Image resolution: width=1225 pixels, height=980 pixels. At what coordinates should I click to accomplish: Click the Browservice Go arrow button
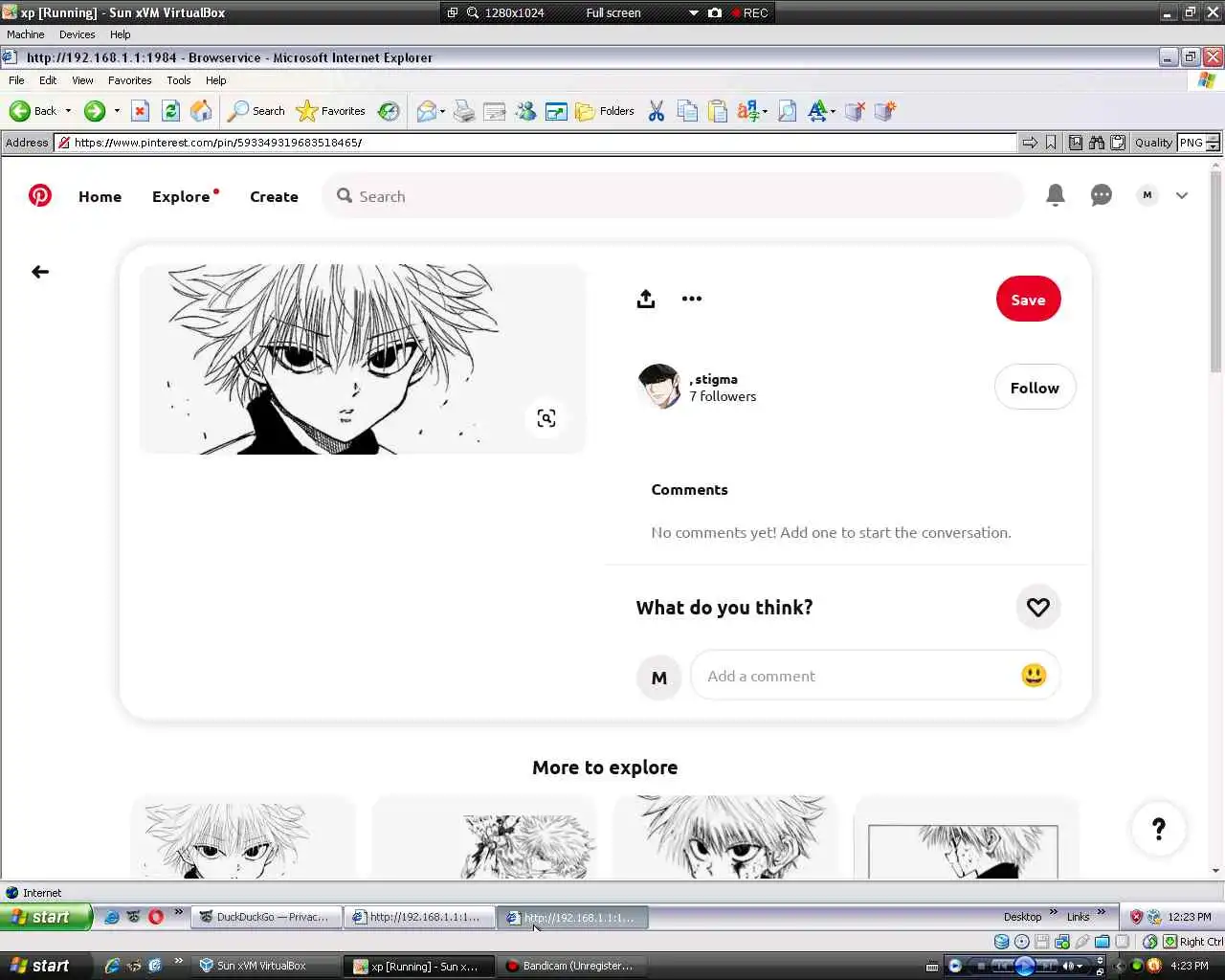[x=1030, y=143]
